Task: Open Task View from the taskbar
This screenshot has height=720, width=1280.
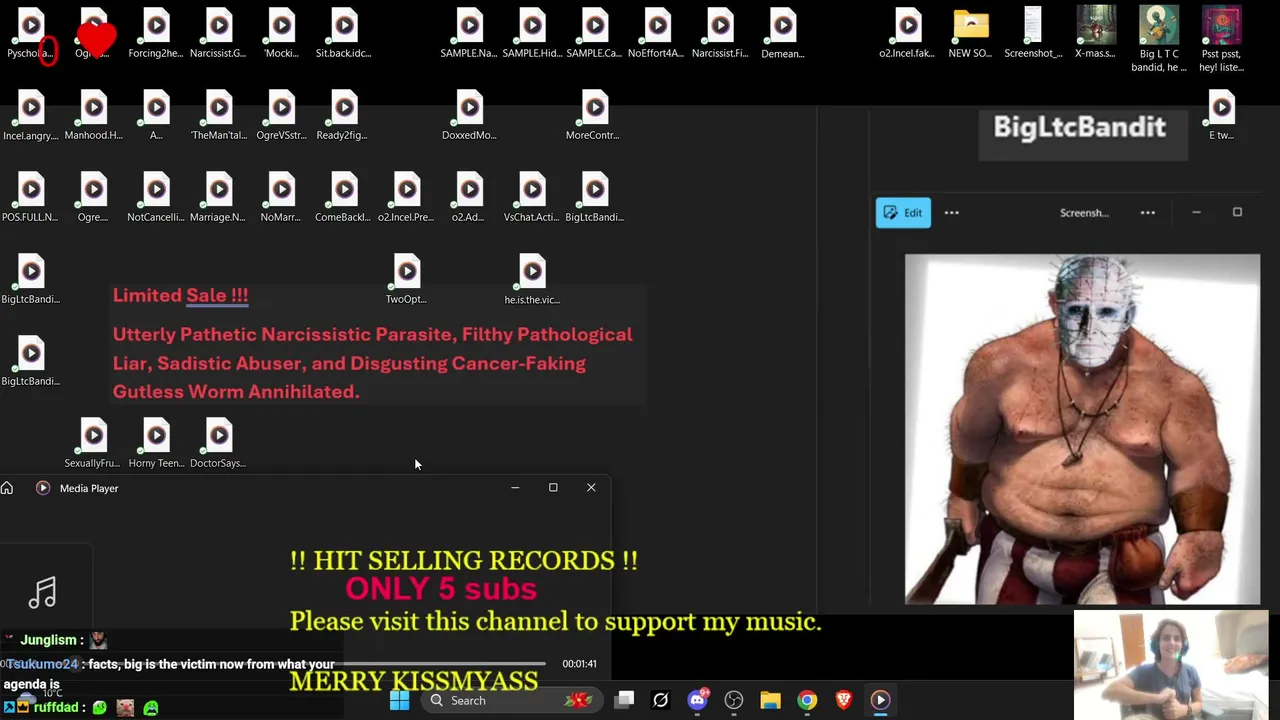Action: [x=624, y=700]
